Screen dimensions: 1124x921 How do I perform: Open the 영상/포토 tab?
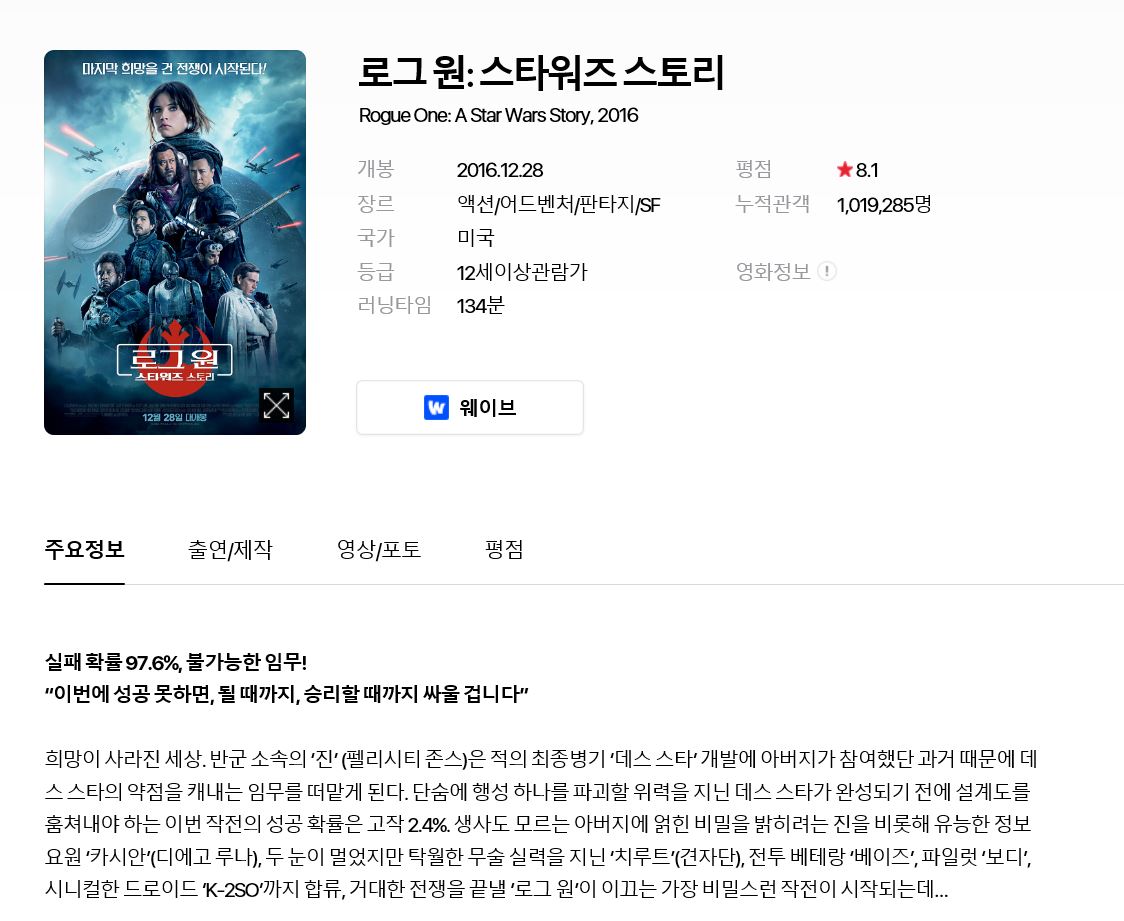tap(379, 550)
